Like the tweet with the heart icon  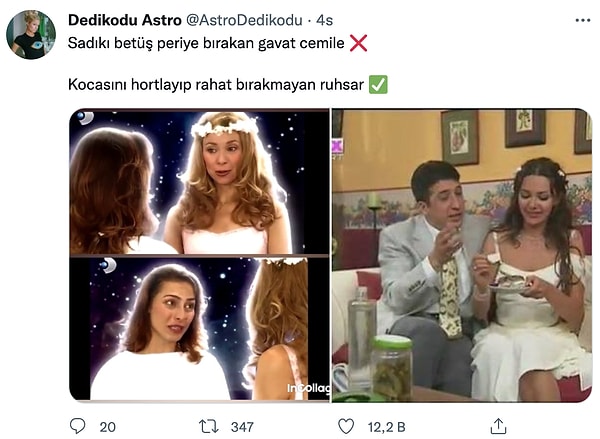click(346, 426)
